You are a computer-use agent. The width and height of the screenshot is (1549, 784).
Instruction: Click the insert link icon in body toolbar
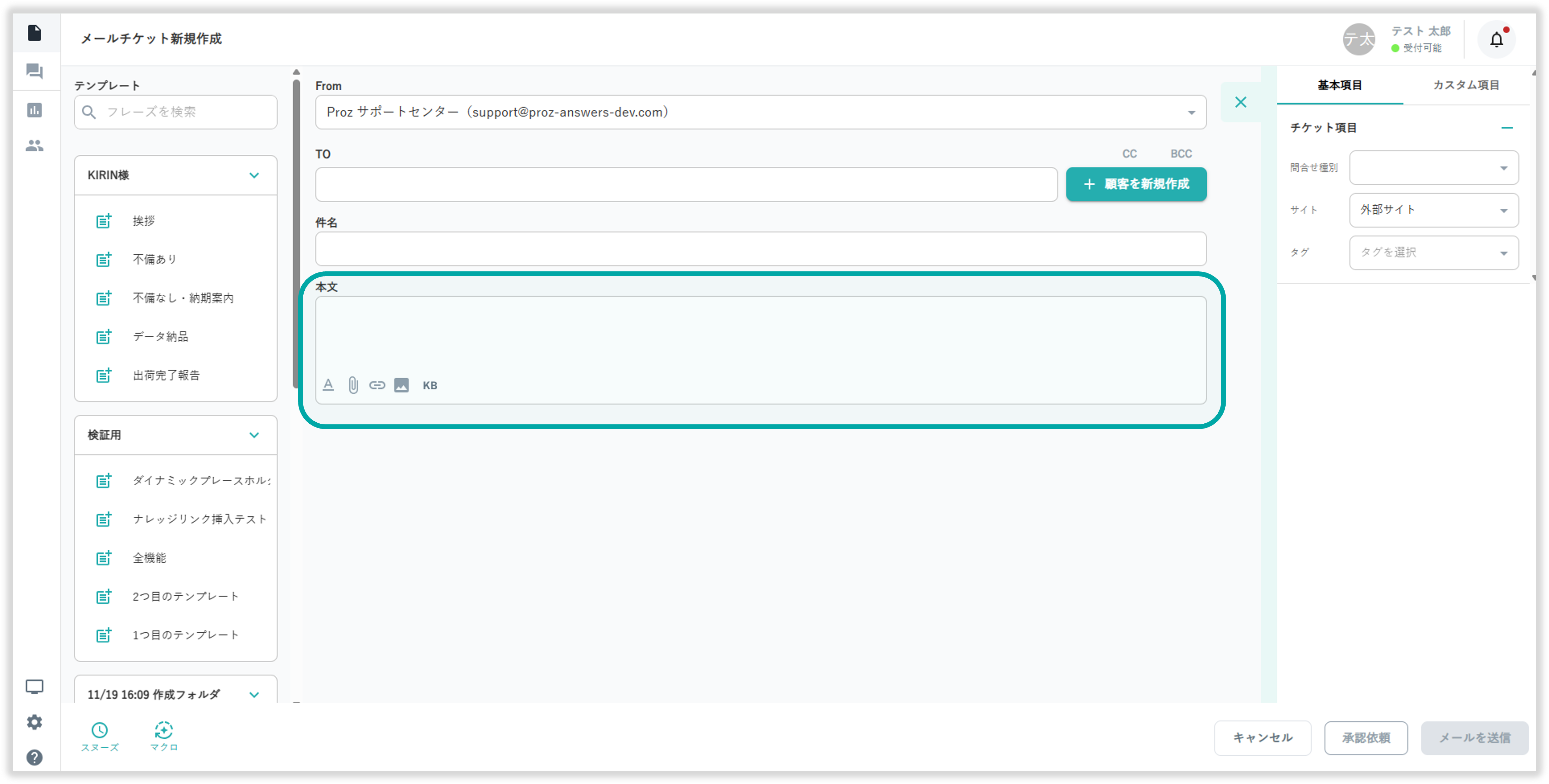[377, 385]
